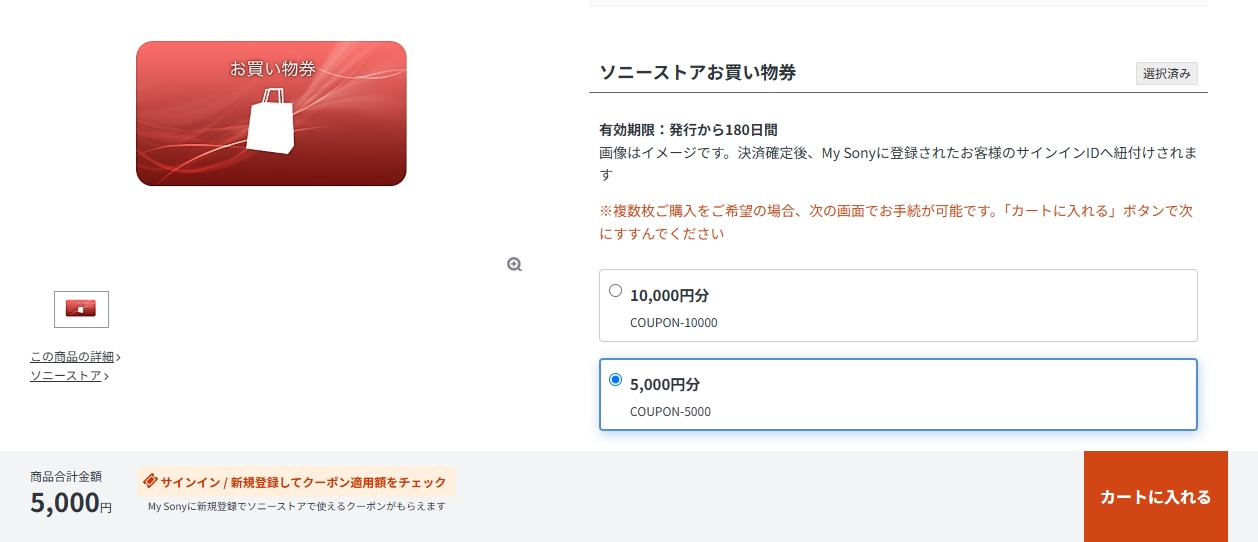Click 有効期限：発行から180日間 text

tap(688, 130)
